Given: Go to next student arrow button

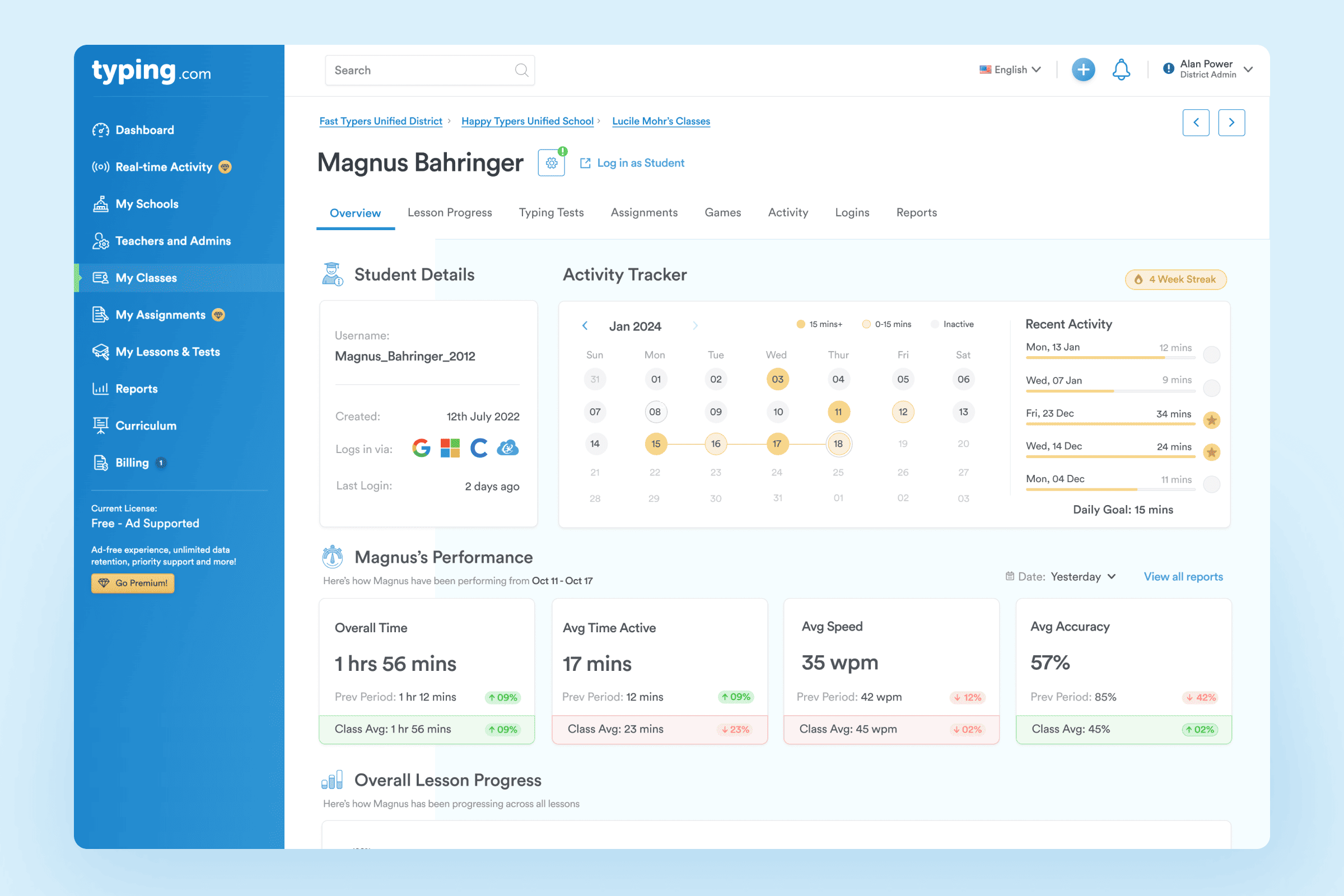Looking at the screenshot, I should pyautogui.click(x=1231, y=122).
